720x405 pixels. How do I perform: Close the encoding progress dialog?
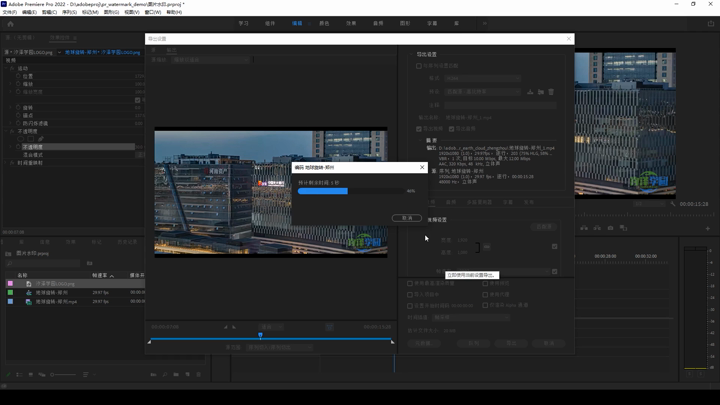tap(421, 167)
